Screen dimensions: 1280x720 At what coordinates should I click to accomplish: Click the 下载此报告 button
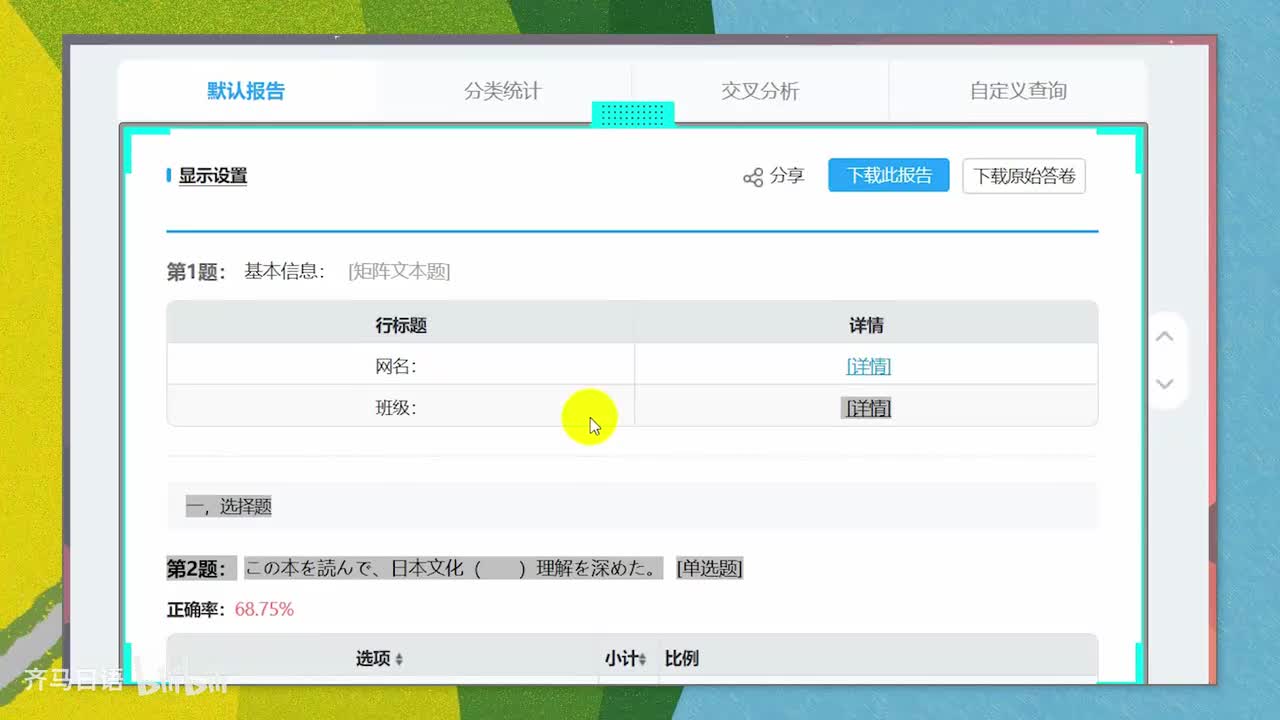[889, 176]
